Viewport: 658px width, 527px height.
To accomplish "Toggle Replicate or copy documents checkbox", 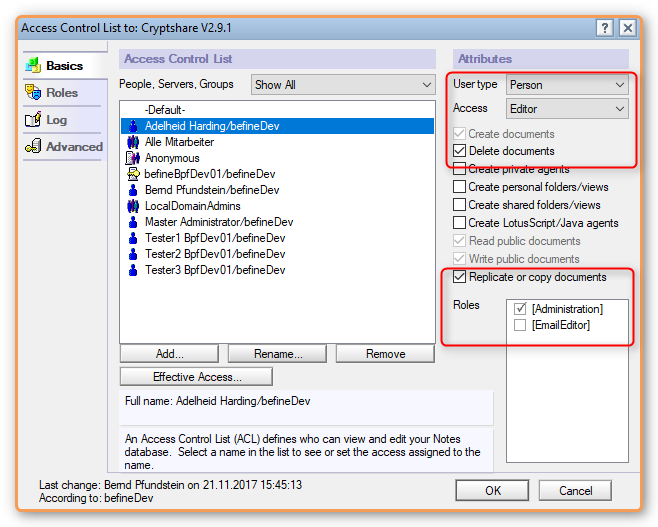I will (x=460, y=277).
